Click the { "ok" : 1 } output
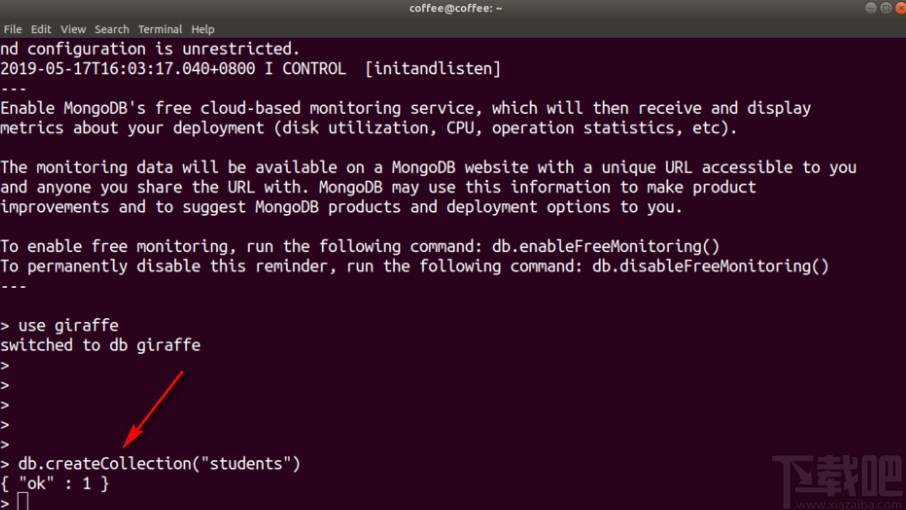Screen dimensions: 906x510 (55, 483)
